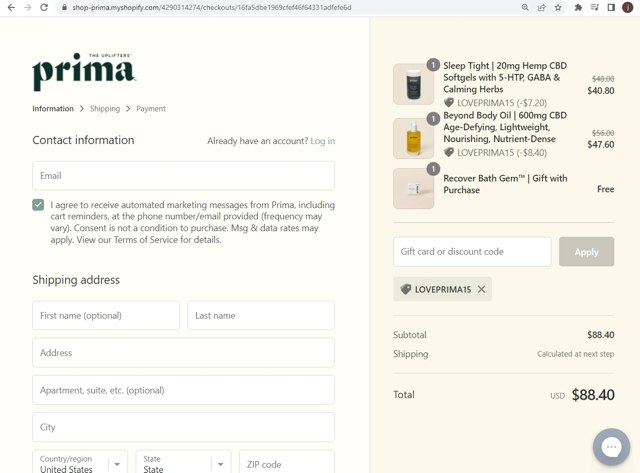Go to the Payment breadcrumb step
Screen dimensions: 640x473
coord(151,109)
